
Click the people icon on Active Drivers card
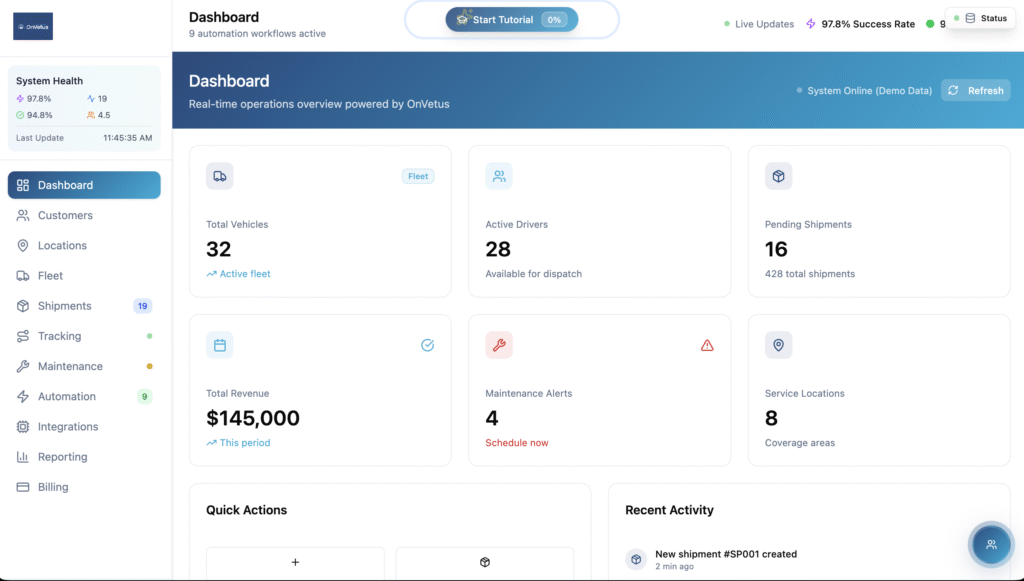499,176
